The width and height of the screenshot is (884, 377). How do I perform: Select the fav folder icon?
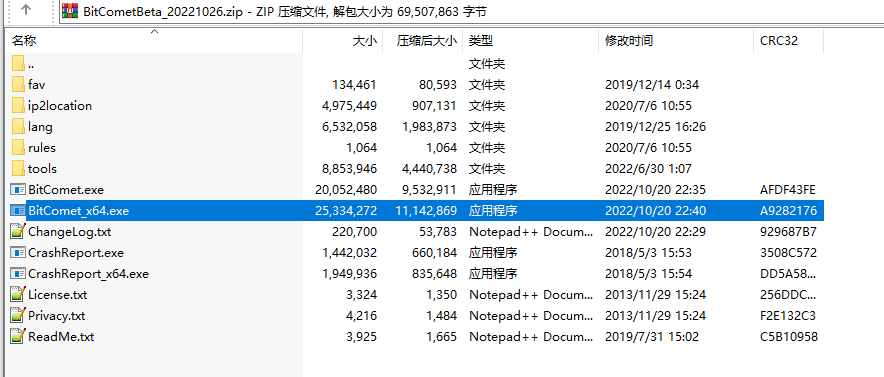[x=18, y=85]
